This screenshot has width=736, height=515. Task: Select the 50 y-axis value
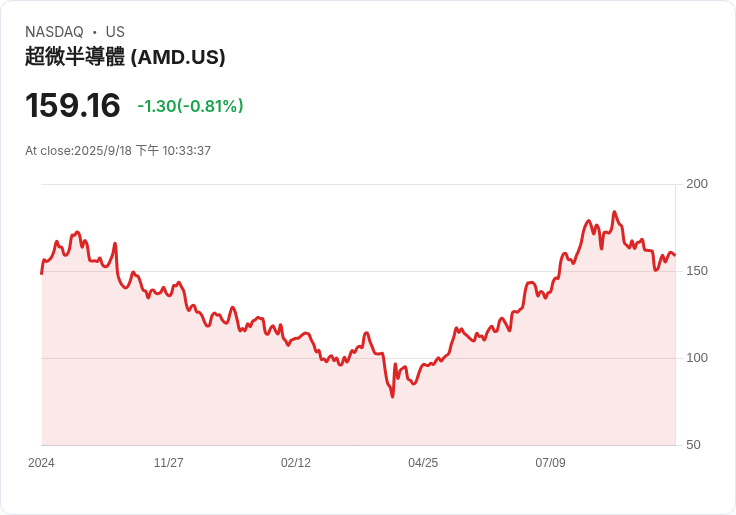click(693, 445)
